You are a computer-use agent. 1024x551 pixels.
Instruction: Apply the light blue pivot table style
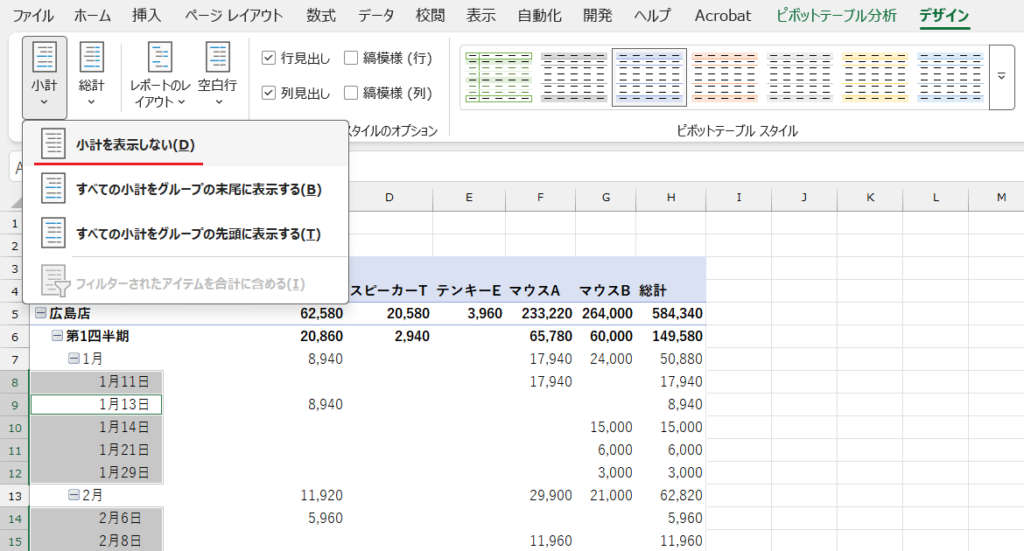click(950, 77)
